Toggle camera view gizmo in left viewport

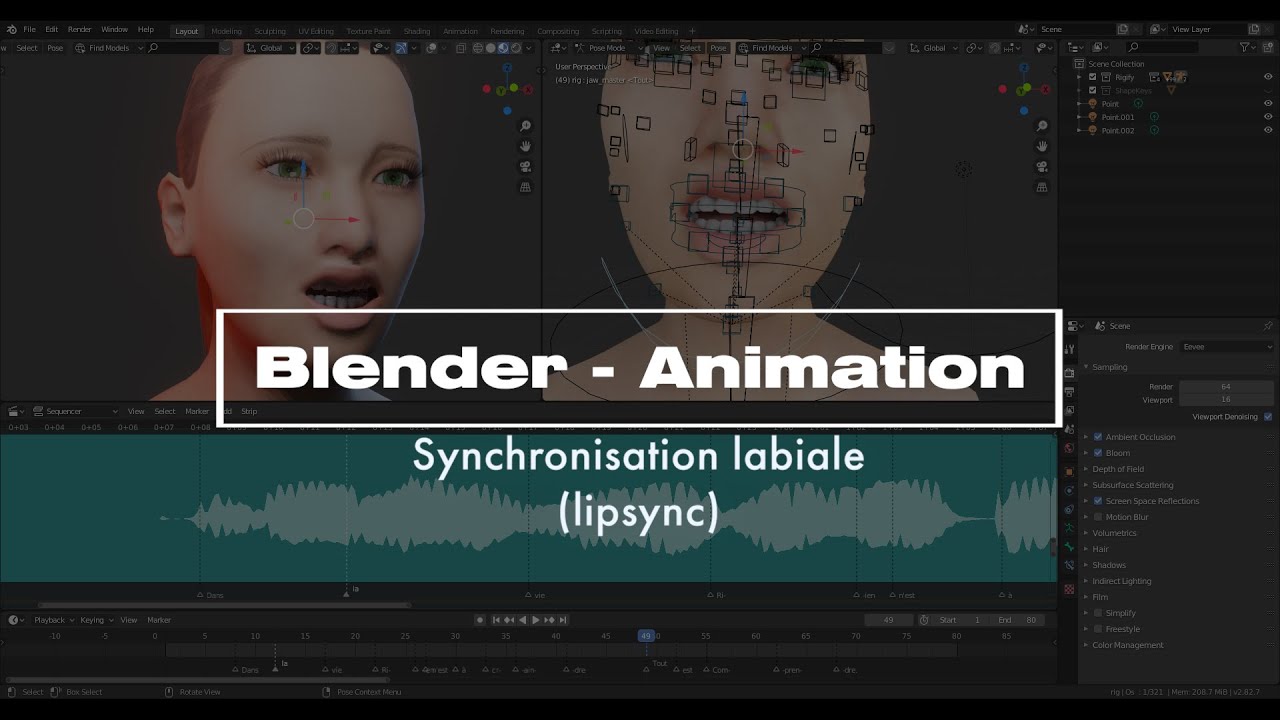pos(525,166)
